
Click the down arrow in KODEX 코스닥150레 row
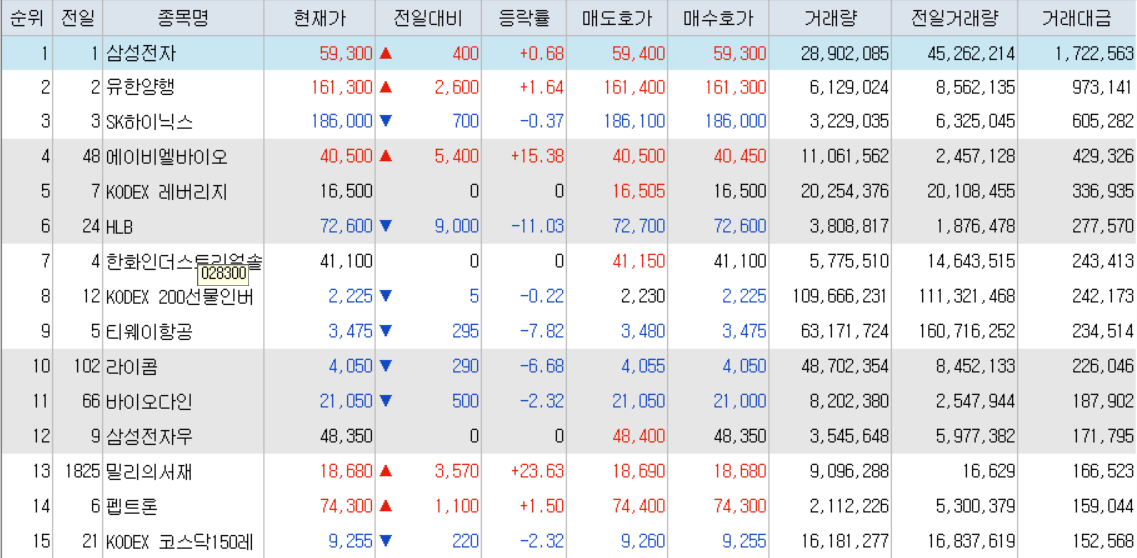(x=386, y=541)
